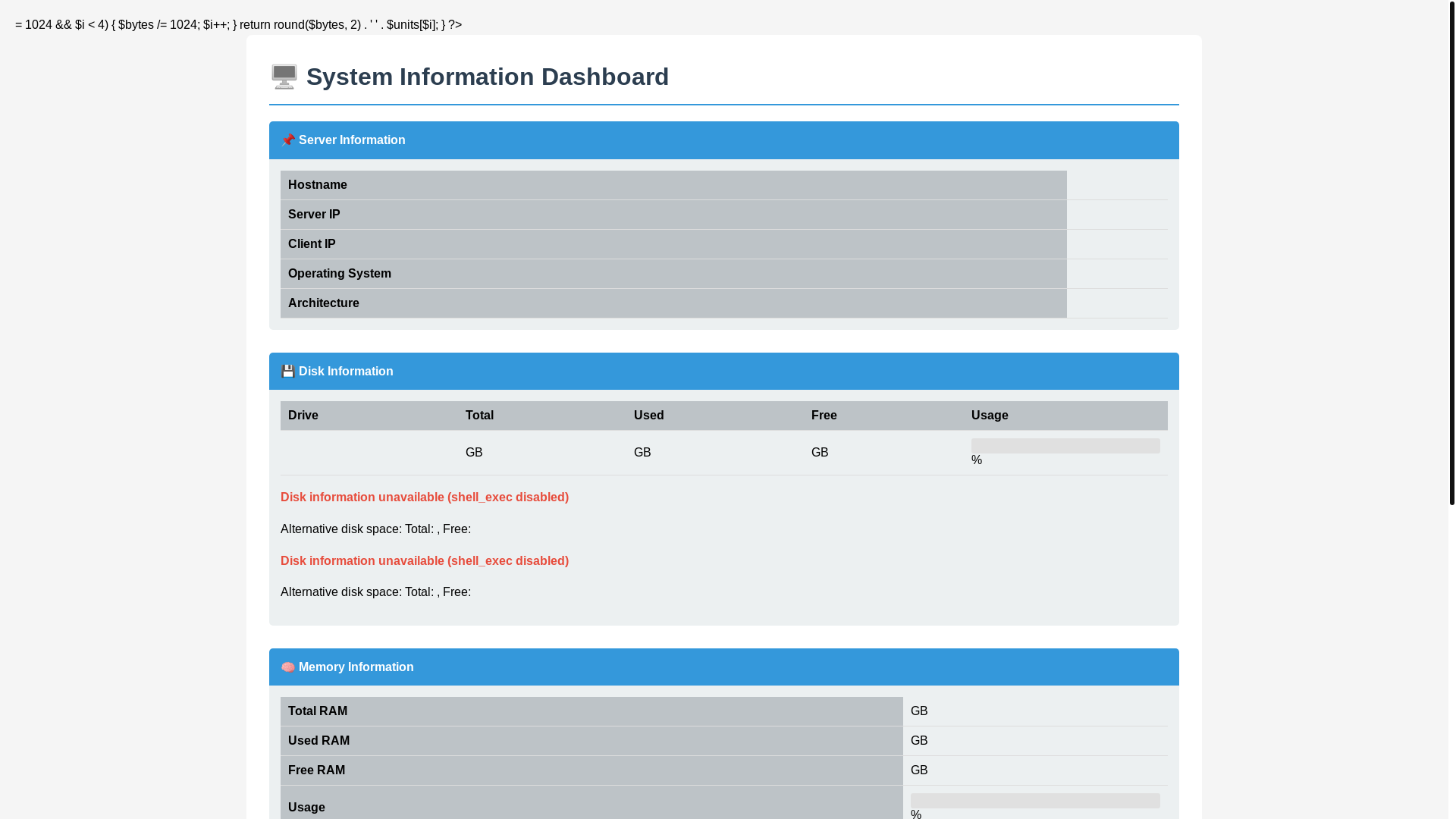
Task: Click the memory Usage progress bar
Action: [1035, 801]
